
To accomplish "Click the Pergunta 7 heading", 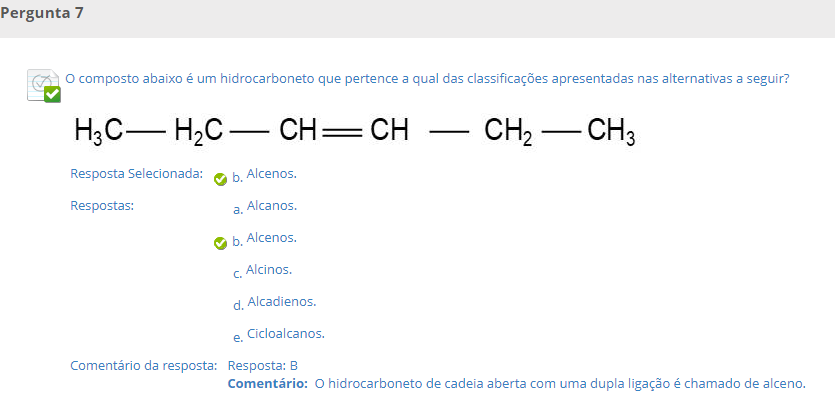I will pos(42,13).
